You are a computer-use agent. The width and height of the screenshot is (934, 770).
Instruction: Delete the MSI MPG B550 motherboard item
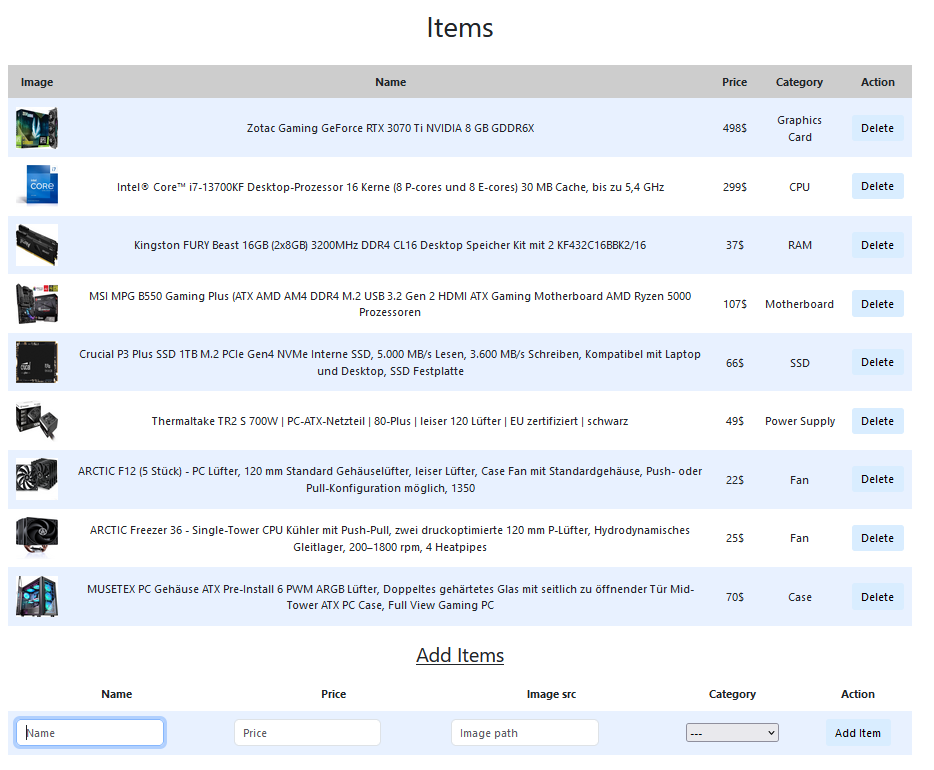(x=877, y=304)
